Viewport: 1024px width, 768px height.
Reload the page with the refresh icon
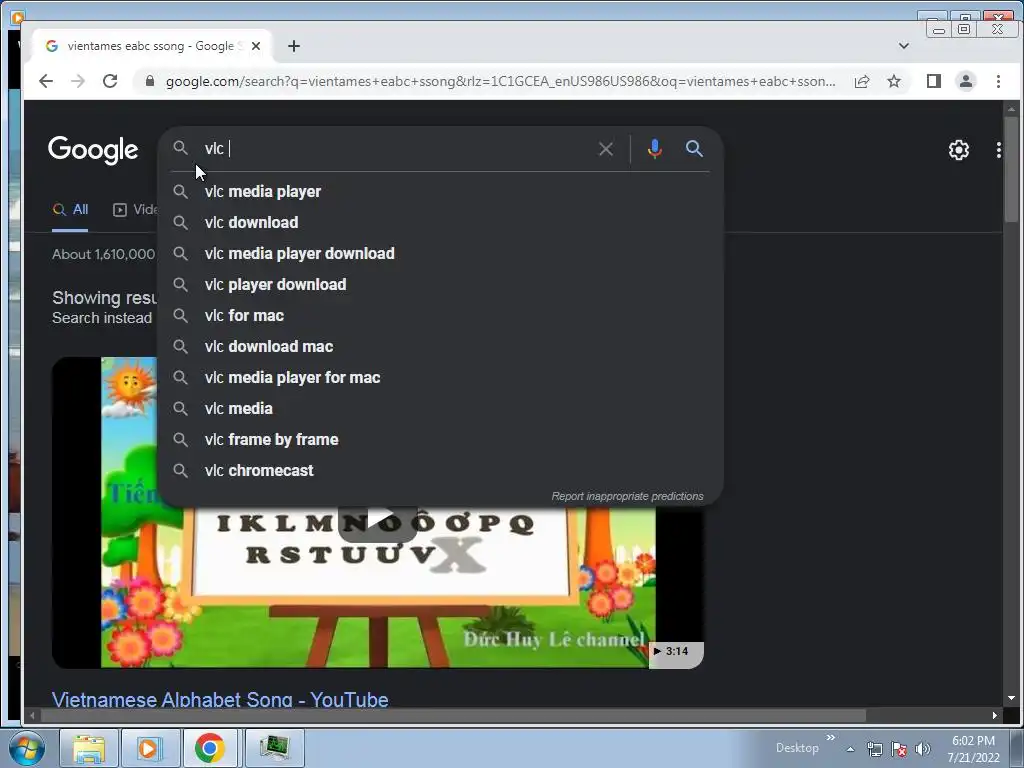point(110,81)
